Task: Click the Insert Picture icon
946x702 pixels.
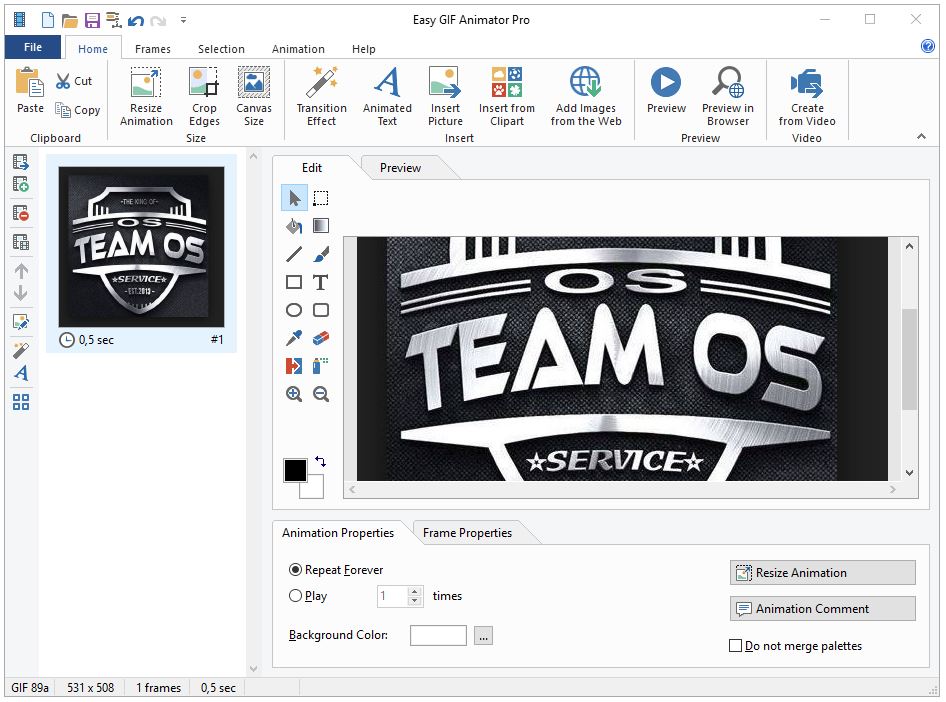Action: click(x=445, y=82)
